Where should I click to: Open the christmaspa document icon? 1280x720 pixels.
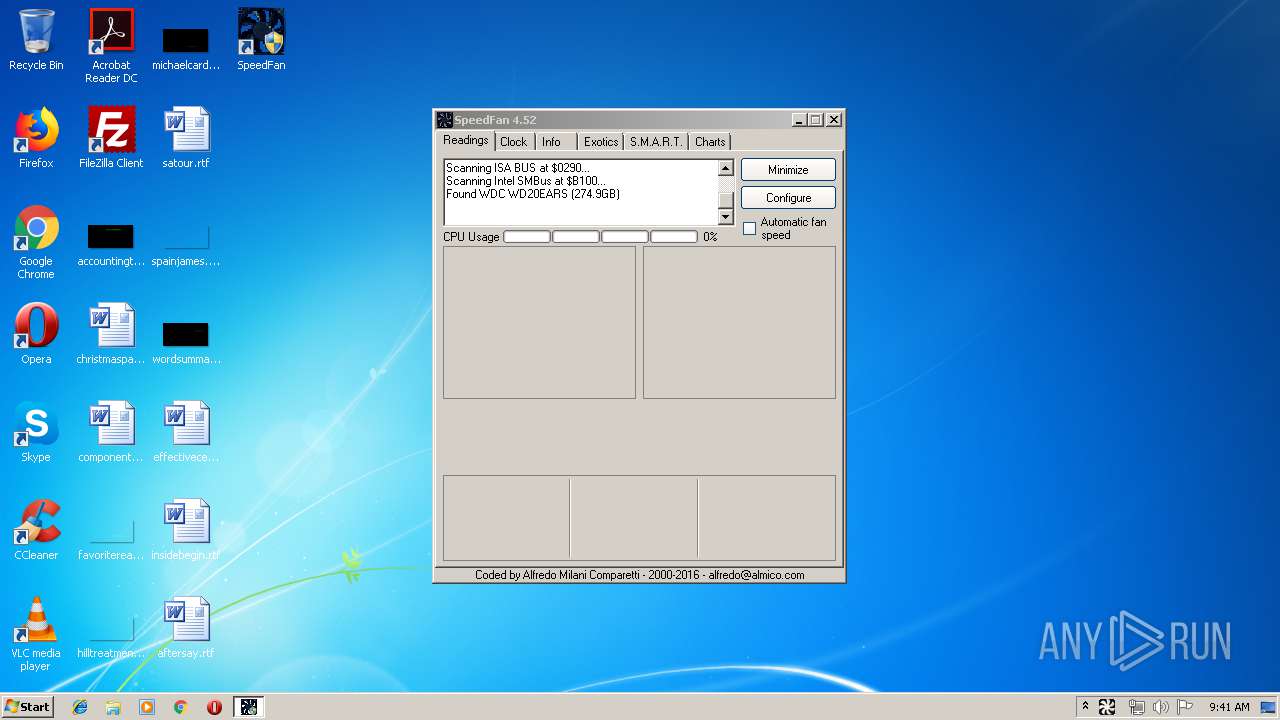point(111,334)
